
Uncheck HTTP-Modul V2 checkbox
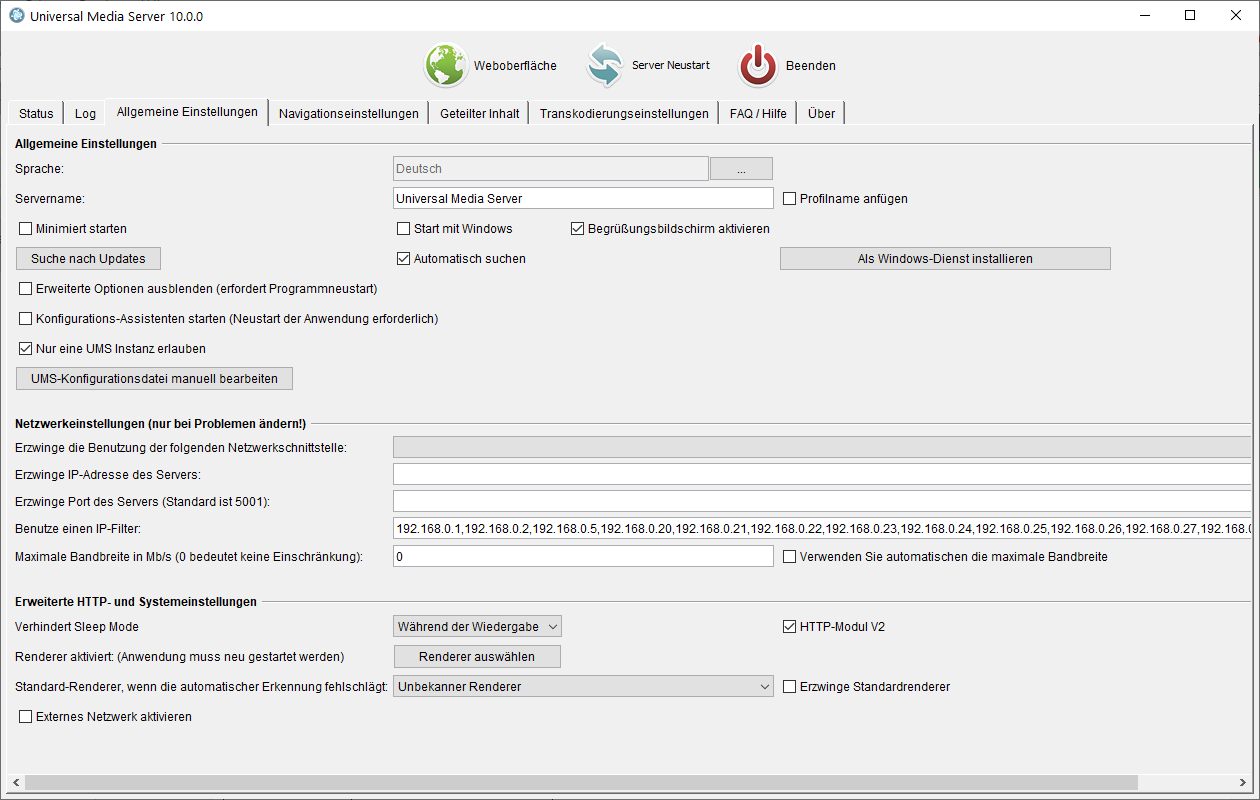click(x=790, y=627)
